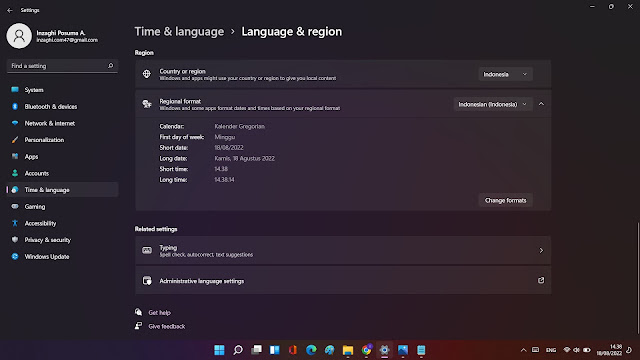The height and width of the screenshot is (360, 640).
Task: Open Accounts settings in sidebar
Action: (62, 173)
